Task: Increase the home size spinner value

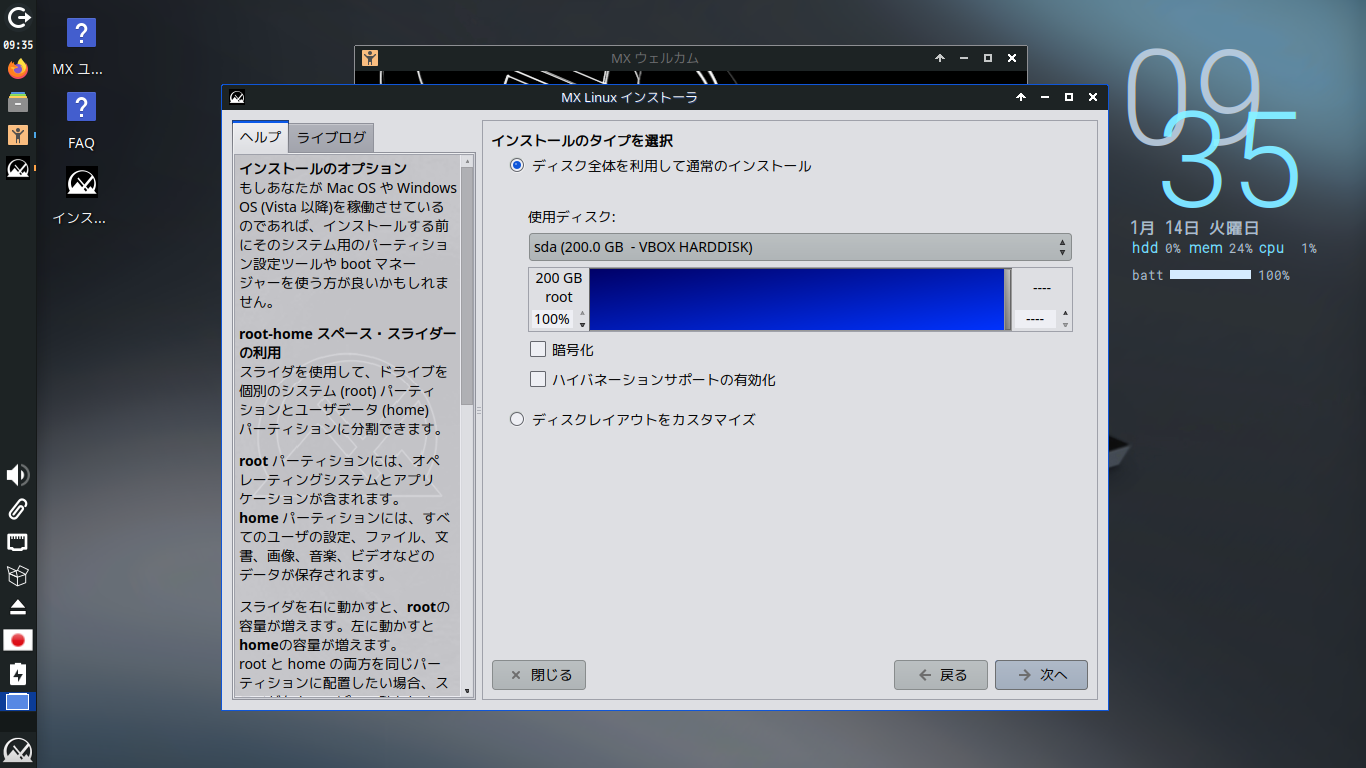Action: coord(1065,314)
